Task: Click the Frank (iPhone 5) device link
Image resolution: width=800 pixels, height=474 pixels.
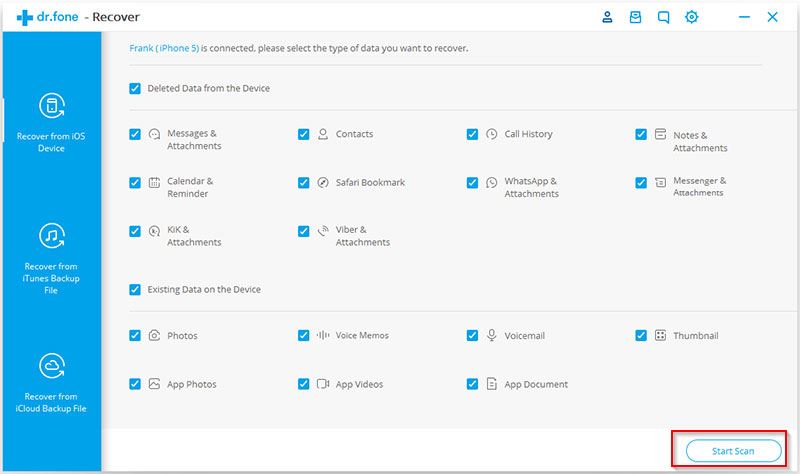Action: tap(164, 48)
